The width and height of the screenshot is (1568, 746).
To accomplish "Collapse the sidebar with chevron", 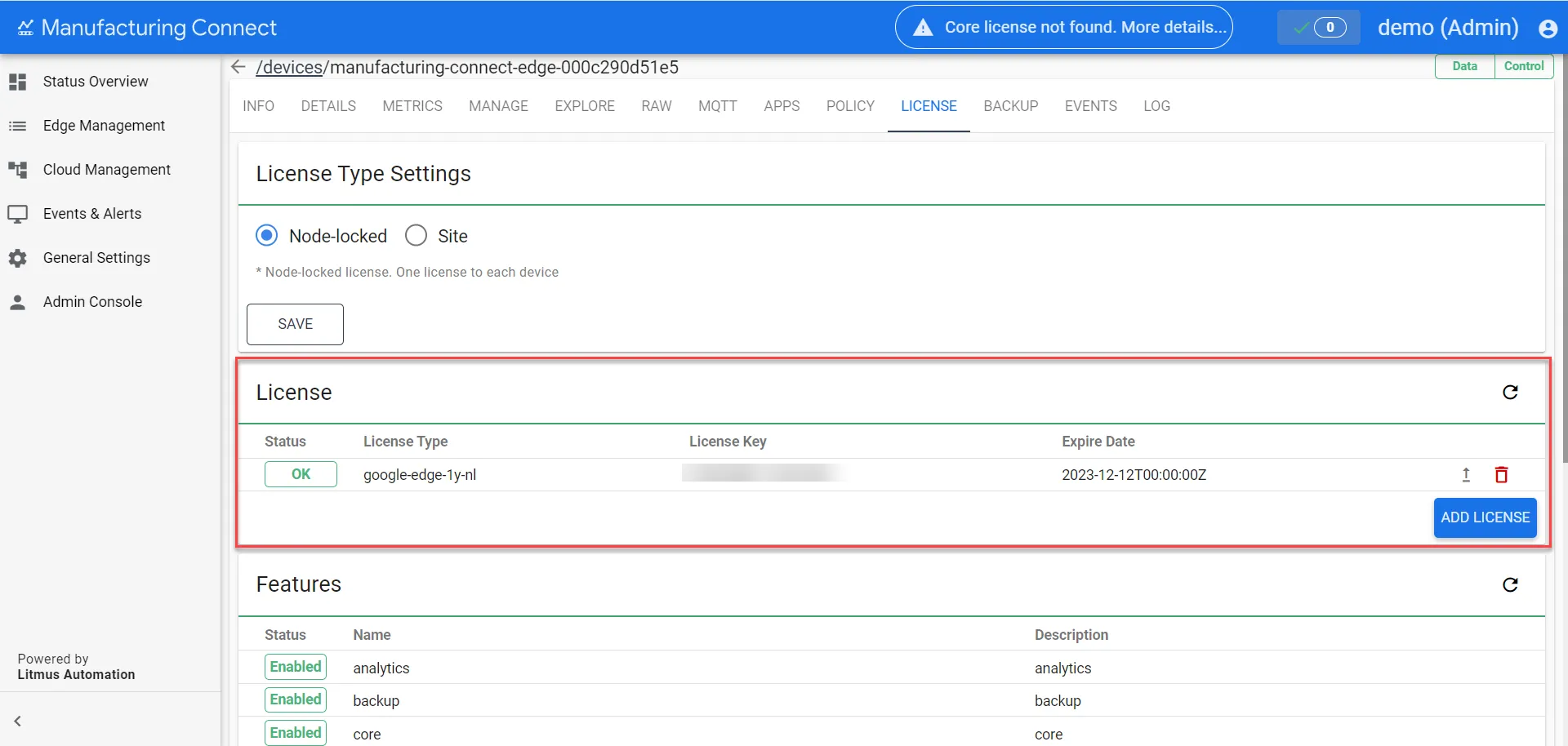I will [x=17, y=722].
